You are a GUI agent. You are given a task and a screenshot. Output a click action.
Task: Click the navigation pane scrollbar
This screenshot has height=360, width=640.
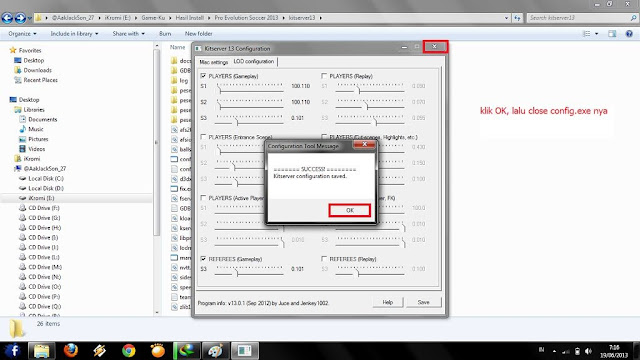click(157, 142)
